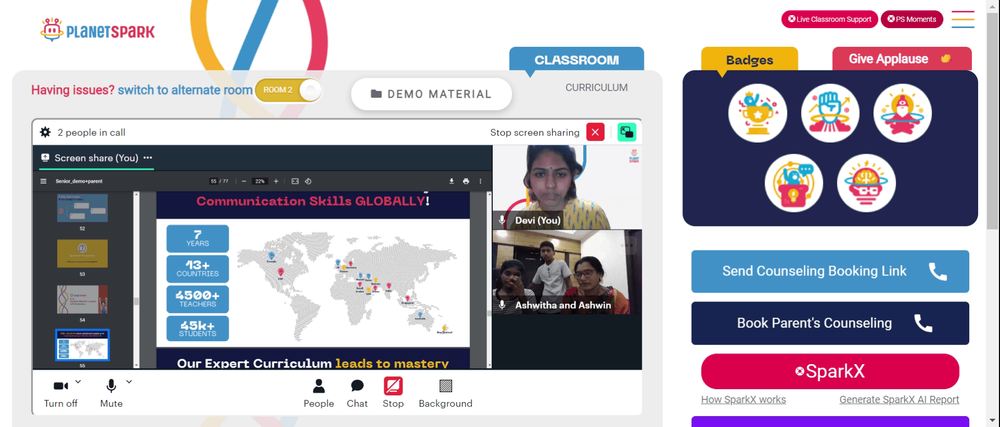Screen dimensions: 1000x427
Task: Turn off the camera
Action: pos(61,393)
